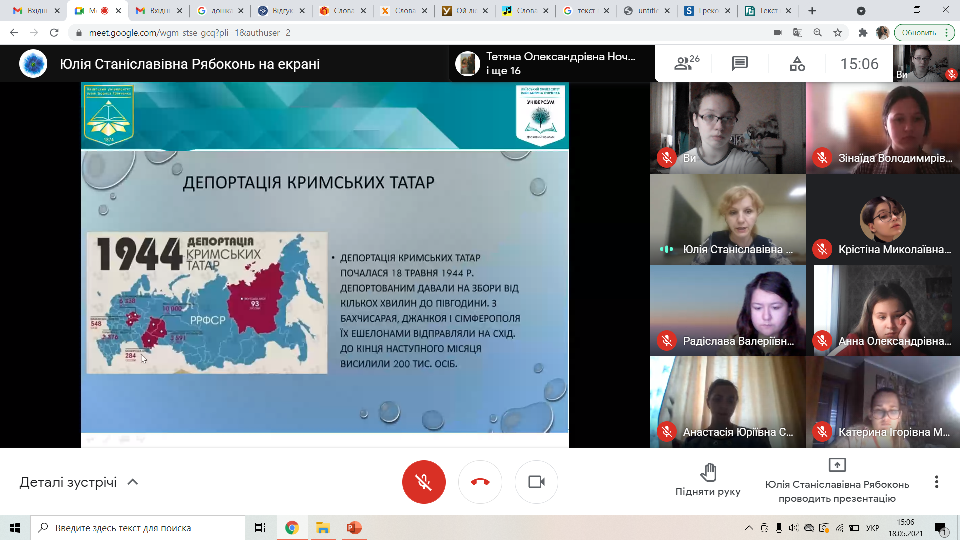Image resolution: width=960 pixels, height=540 pixels.
Task: Leave the call with red hang-up button
Action: click(480, 482)
